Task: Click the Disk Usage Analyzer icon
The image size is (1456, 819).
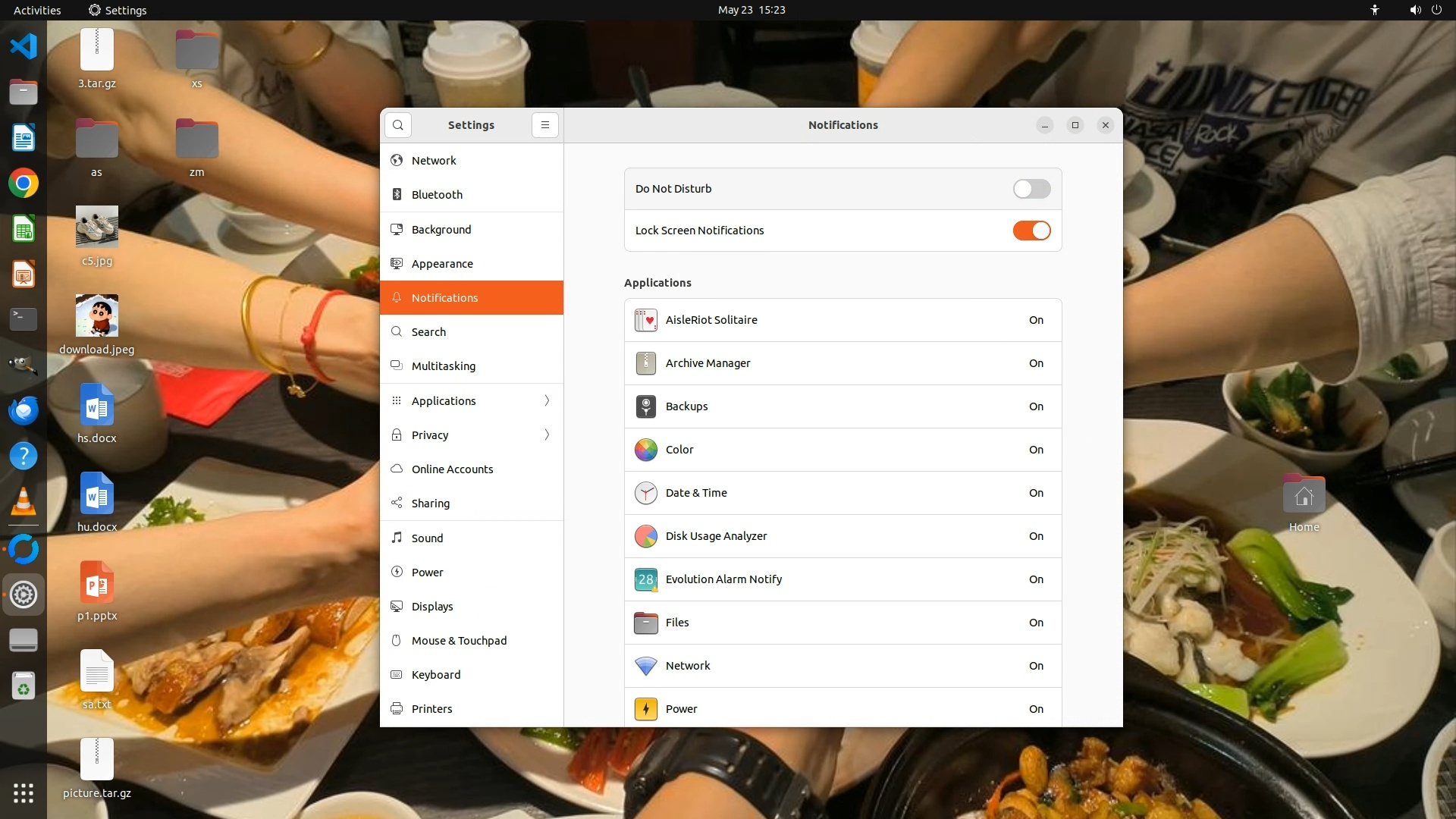Action: click(x=645, y=536)
